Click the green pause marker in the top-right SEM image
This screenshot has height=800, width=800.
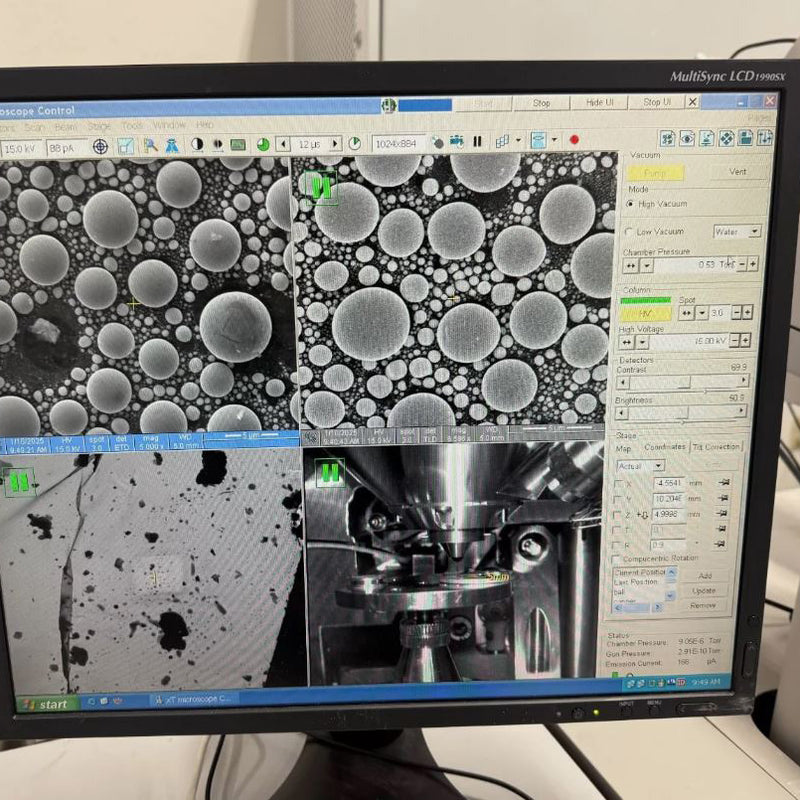click(x=321, y=188)
